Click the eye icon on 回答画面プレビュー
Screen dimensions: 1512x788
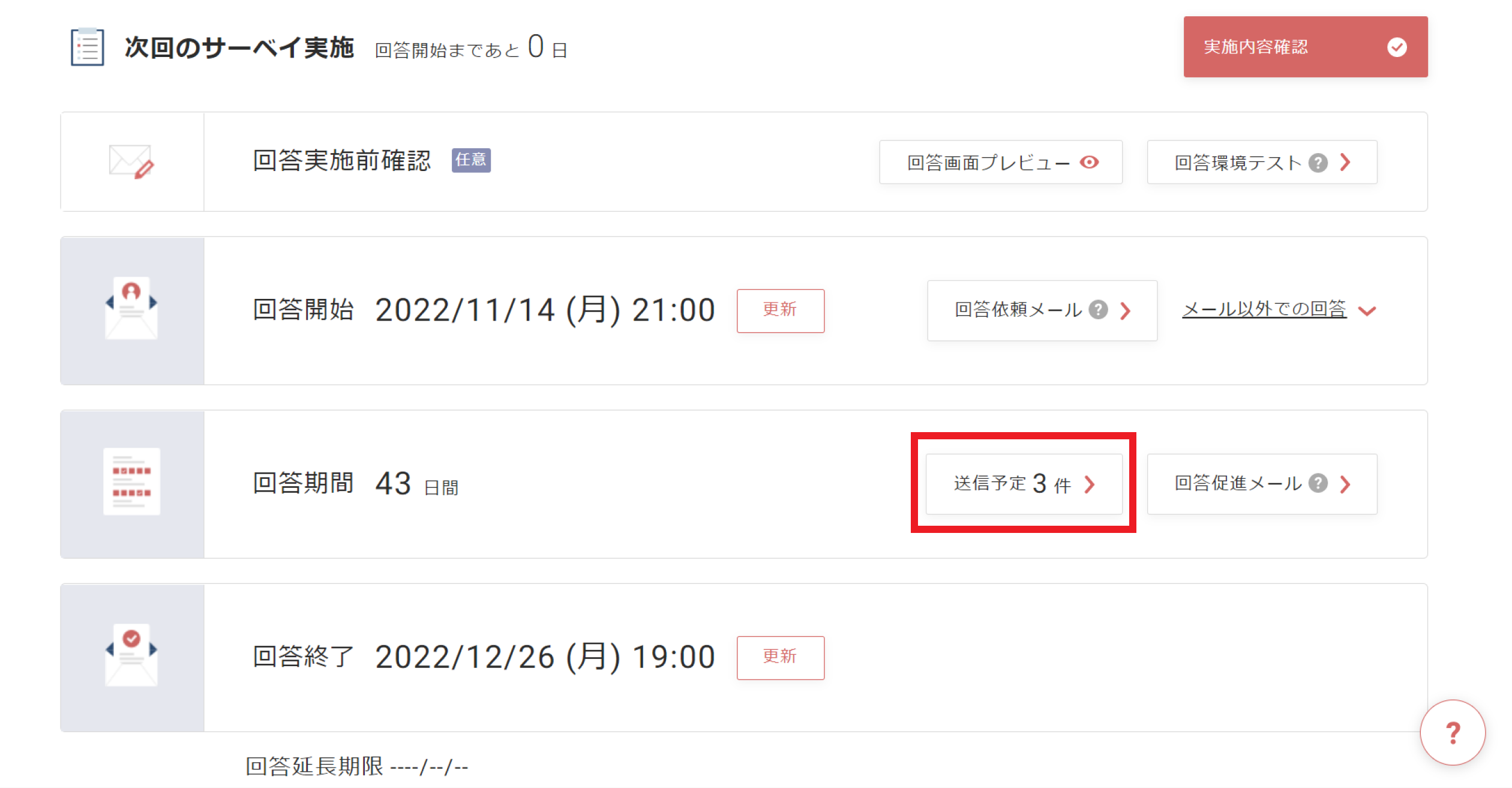click(x=1089, y=162)
